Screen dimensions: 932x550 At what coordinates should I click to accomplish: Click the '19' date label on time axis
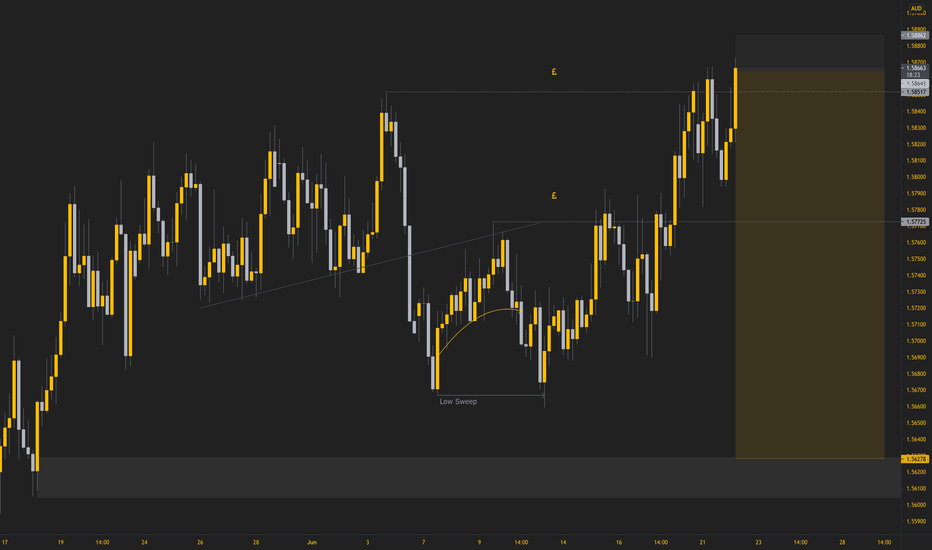click(x=61, y=542)
